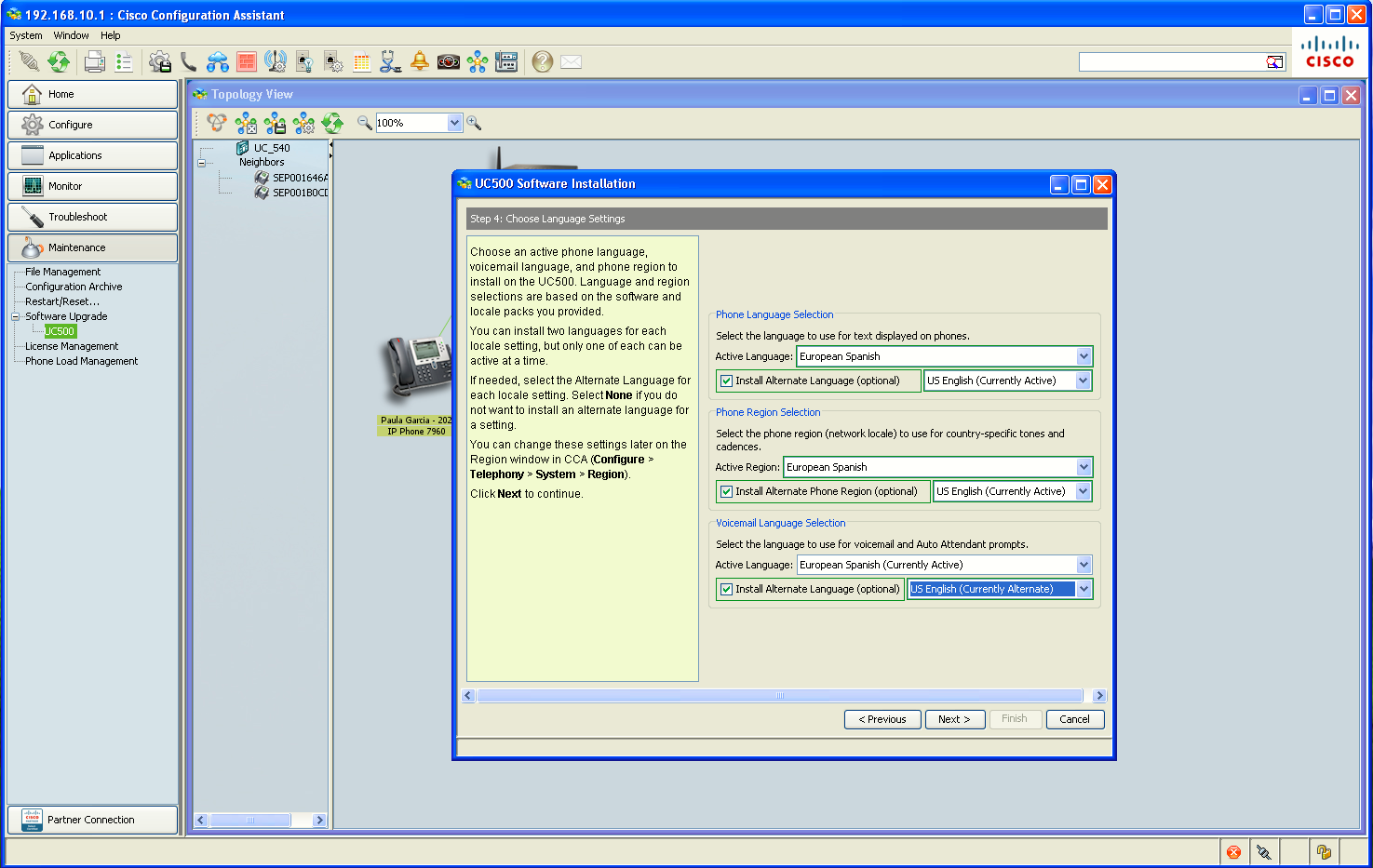The image size is (1373, 868).
Task: Click the red error status bar icon
Action: pos(1233,852)
